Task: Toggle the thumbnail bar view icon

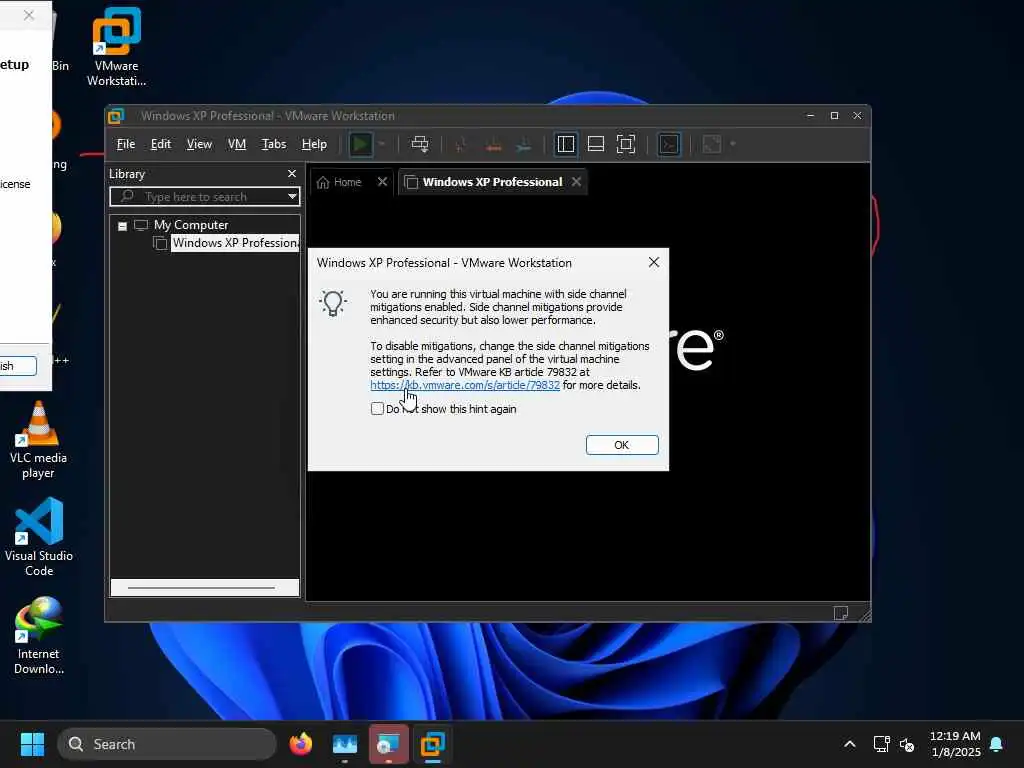Action: [x=596, y=144]
